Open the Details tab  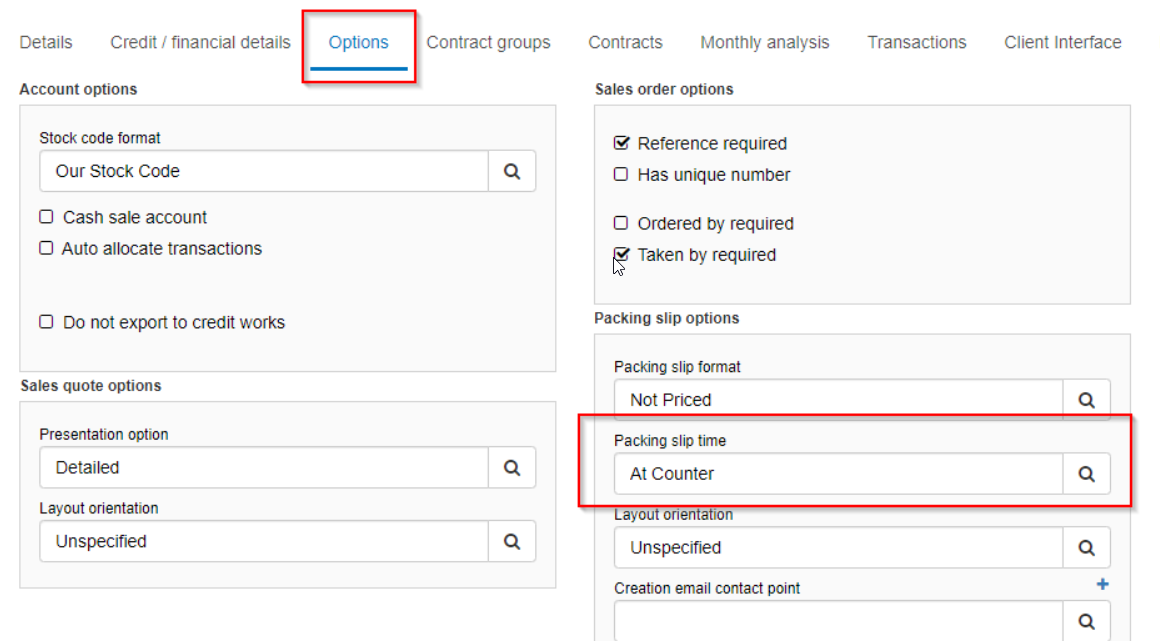pyautogui.click(x=46, y=42)
